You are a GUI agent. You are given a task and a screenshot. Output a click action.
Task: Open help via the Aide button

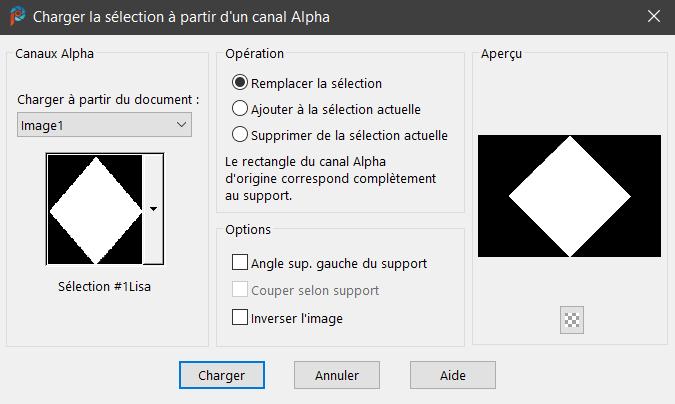tap(452, 375)
